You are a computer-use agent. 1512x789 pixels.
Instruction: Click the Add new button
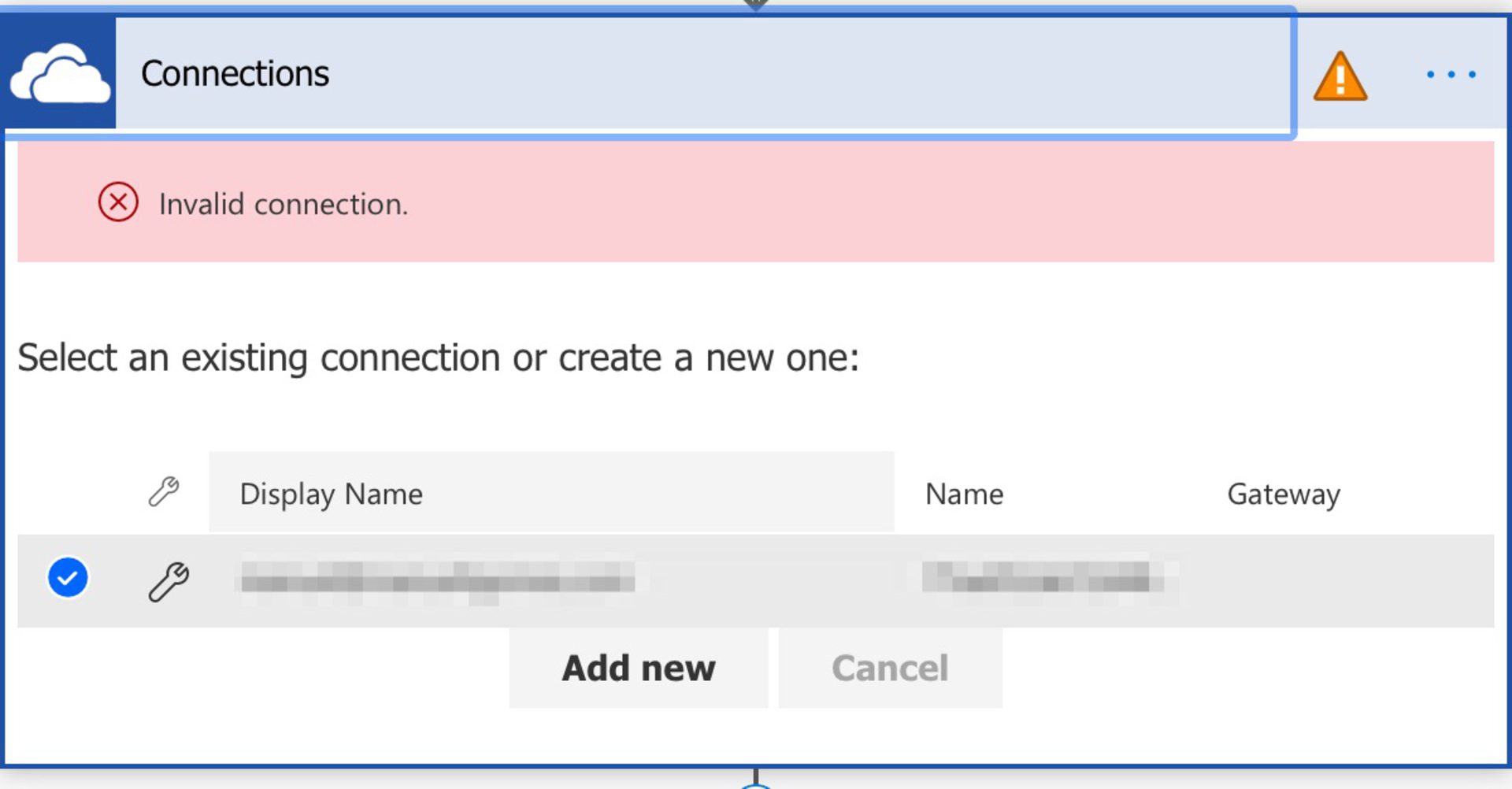[638, 667]
